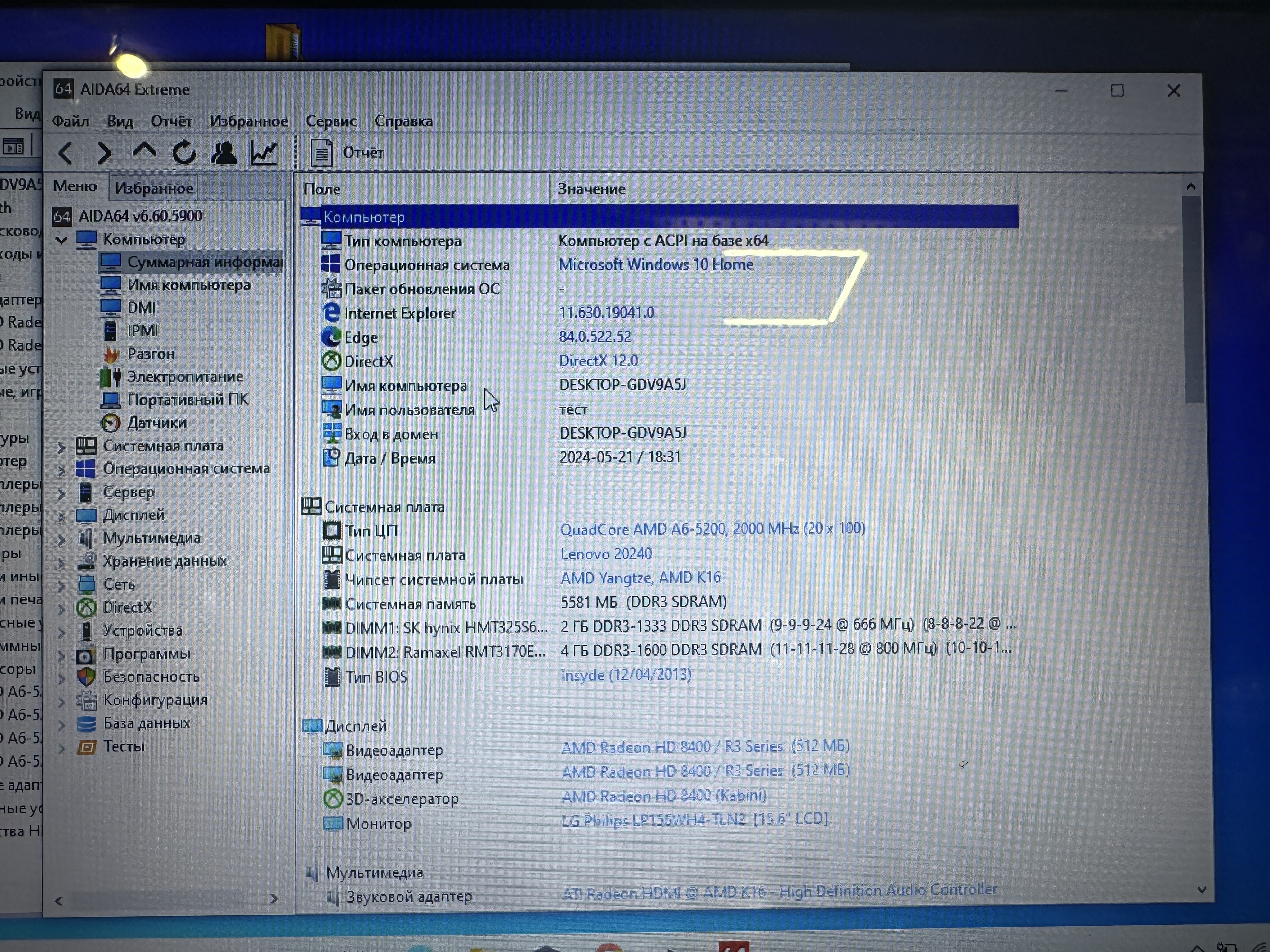1270x952 pixels.
Task: Open the DirectX 12.0 link
Action: pyautogui.click(x=598, y=361)
